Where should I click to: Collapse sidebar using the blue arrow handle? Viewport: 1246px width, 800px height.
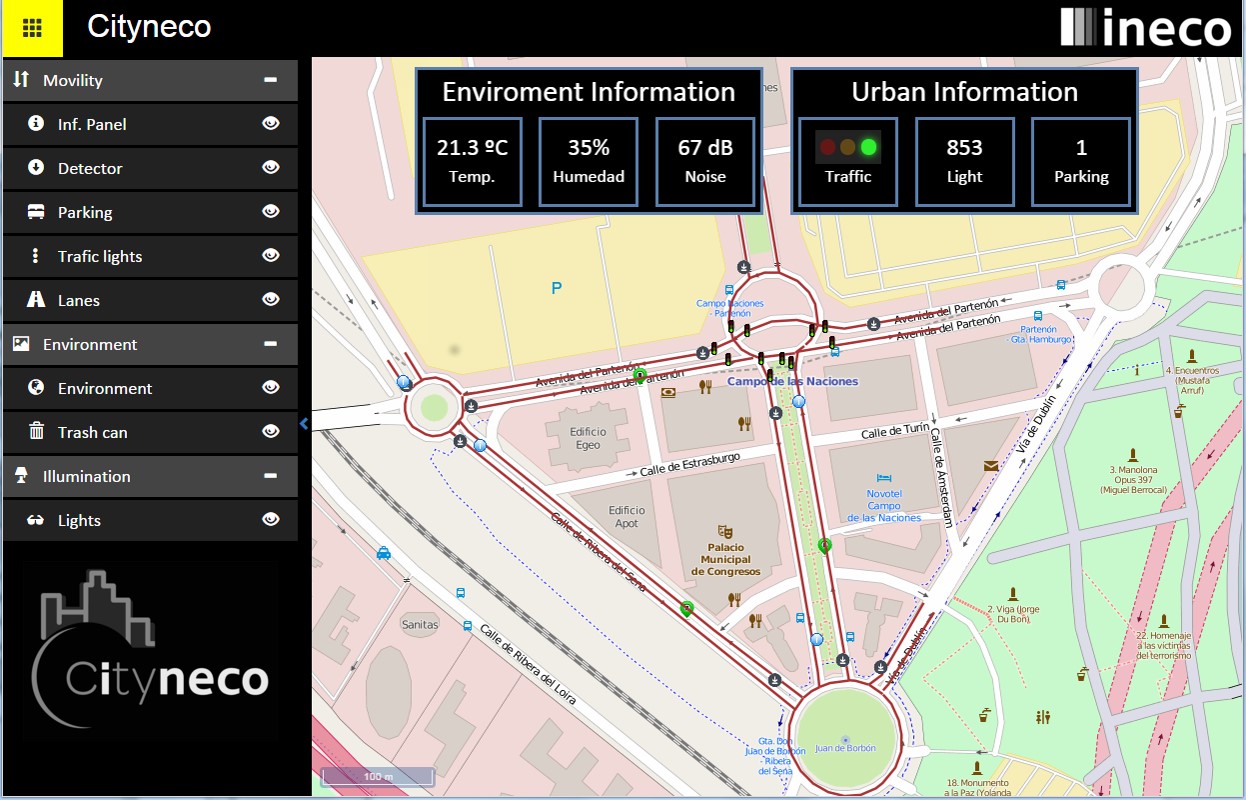point(304,424)
